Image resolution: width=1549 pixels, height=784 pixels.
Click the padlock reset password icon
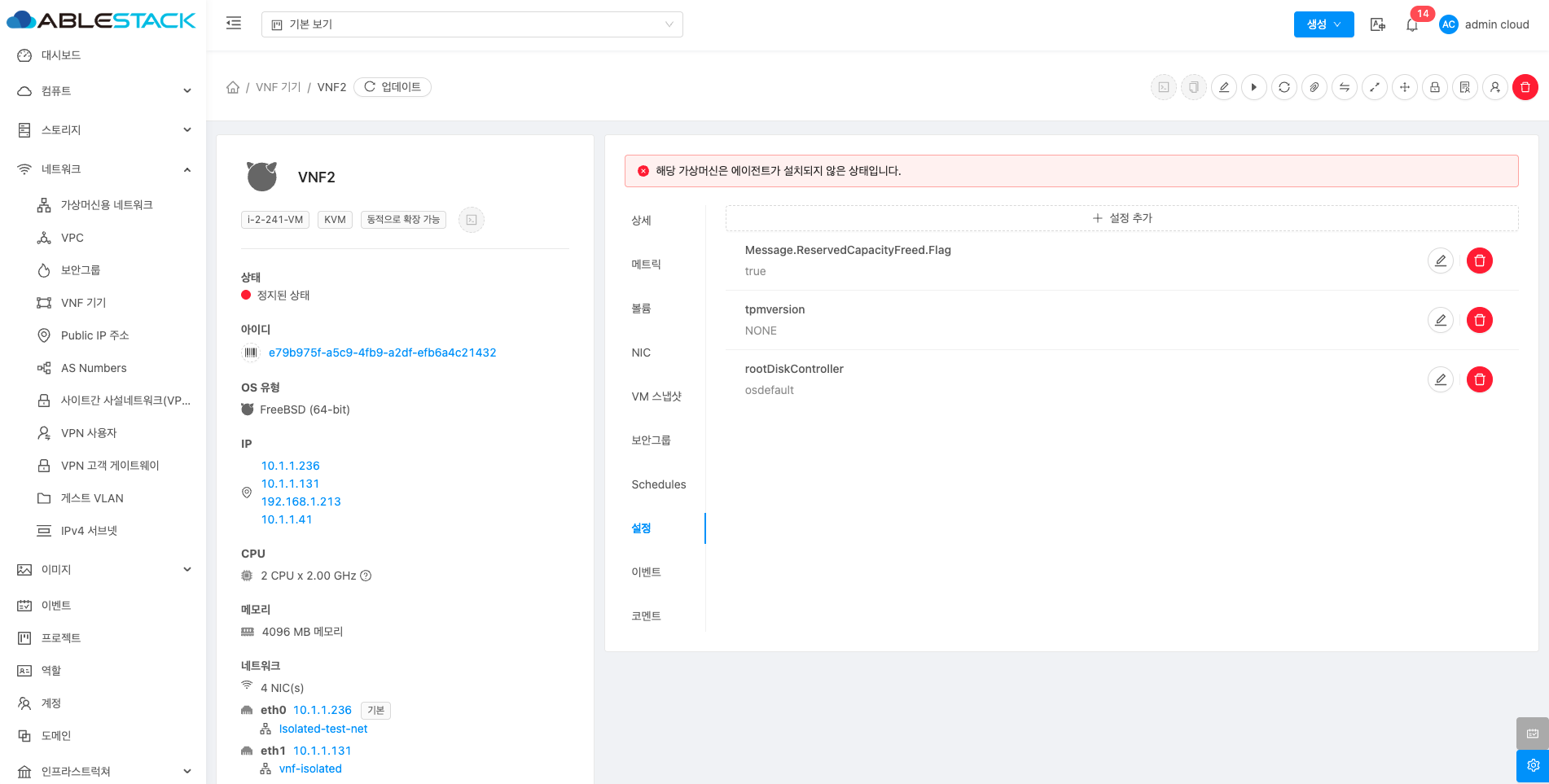(1435, 87)
